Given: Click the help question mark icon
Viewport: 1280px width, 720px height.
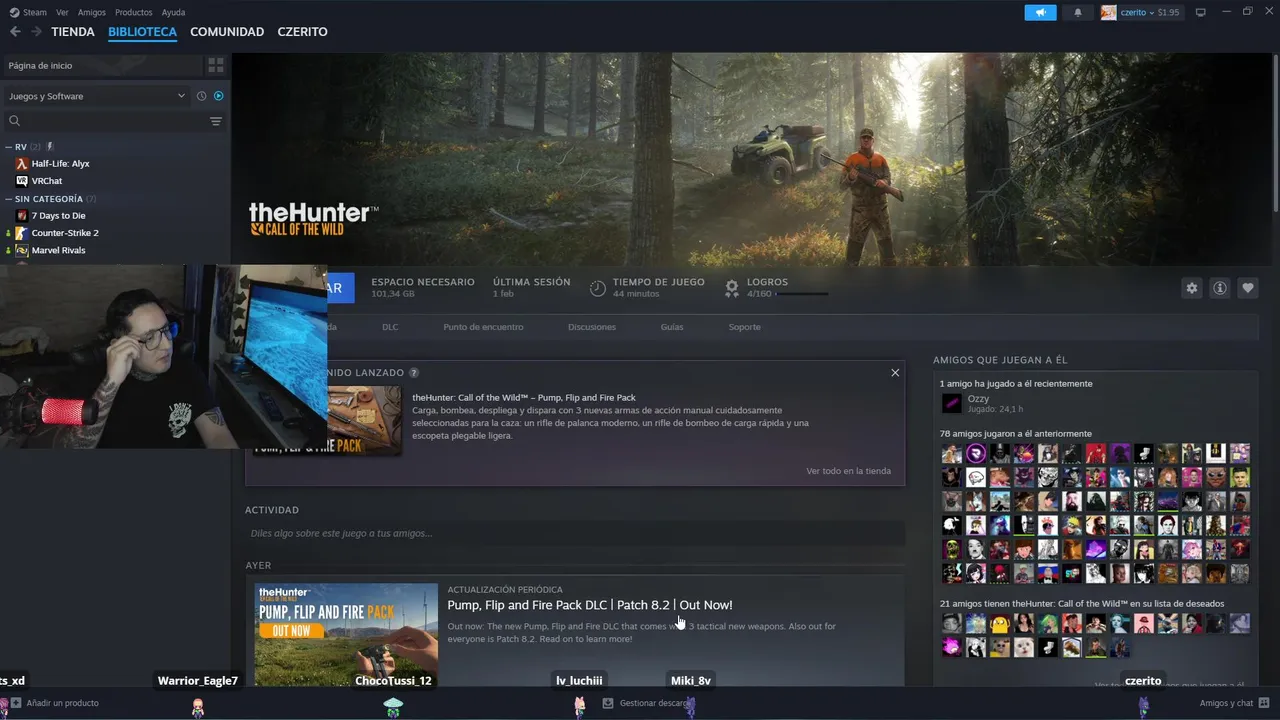Looking at the screenshot, I should (414, 372).
